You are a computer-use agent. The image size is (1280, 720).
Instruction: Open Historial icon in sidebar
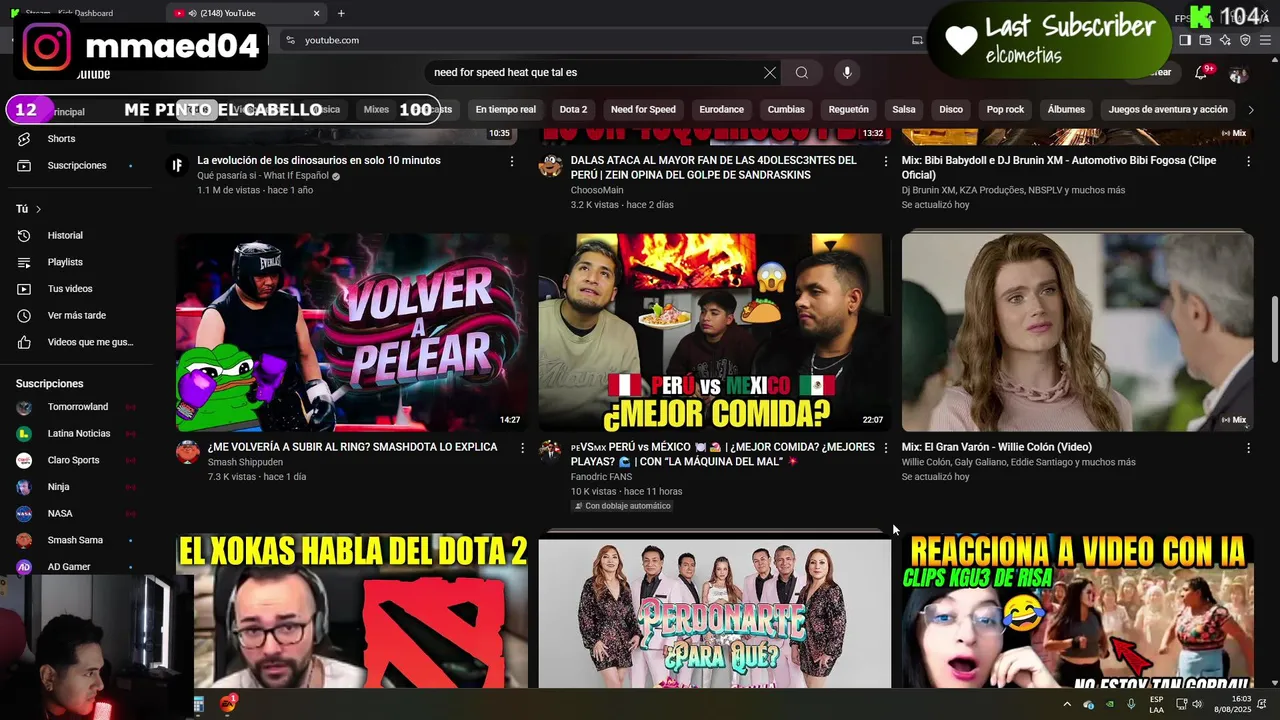click(x=24, y=236)
